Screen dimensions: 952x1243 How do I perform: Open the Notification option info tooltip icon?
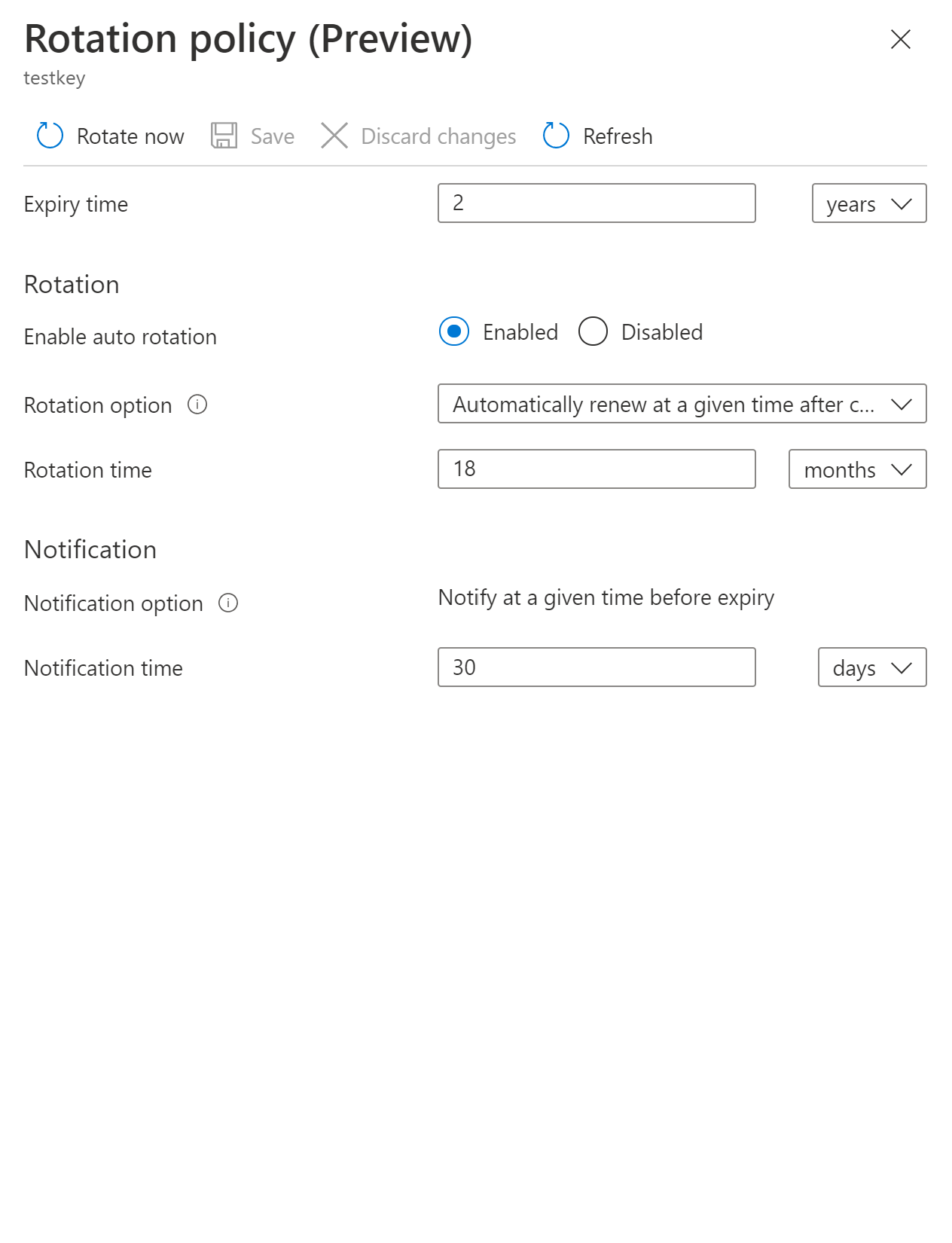coord(230,603)
